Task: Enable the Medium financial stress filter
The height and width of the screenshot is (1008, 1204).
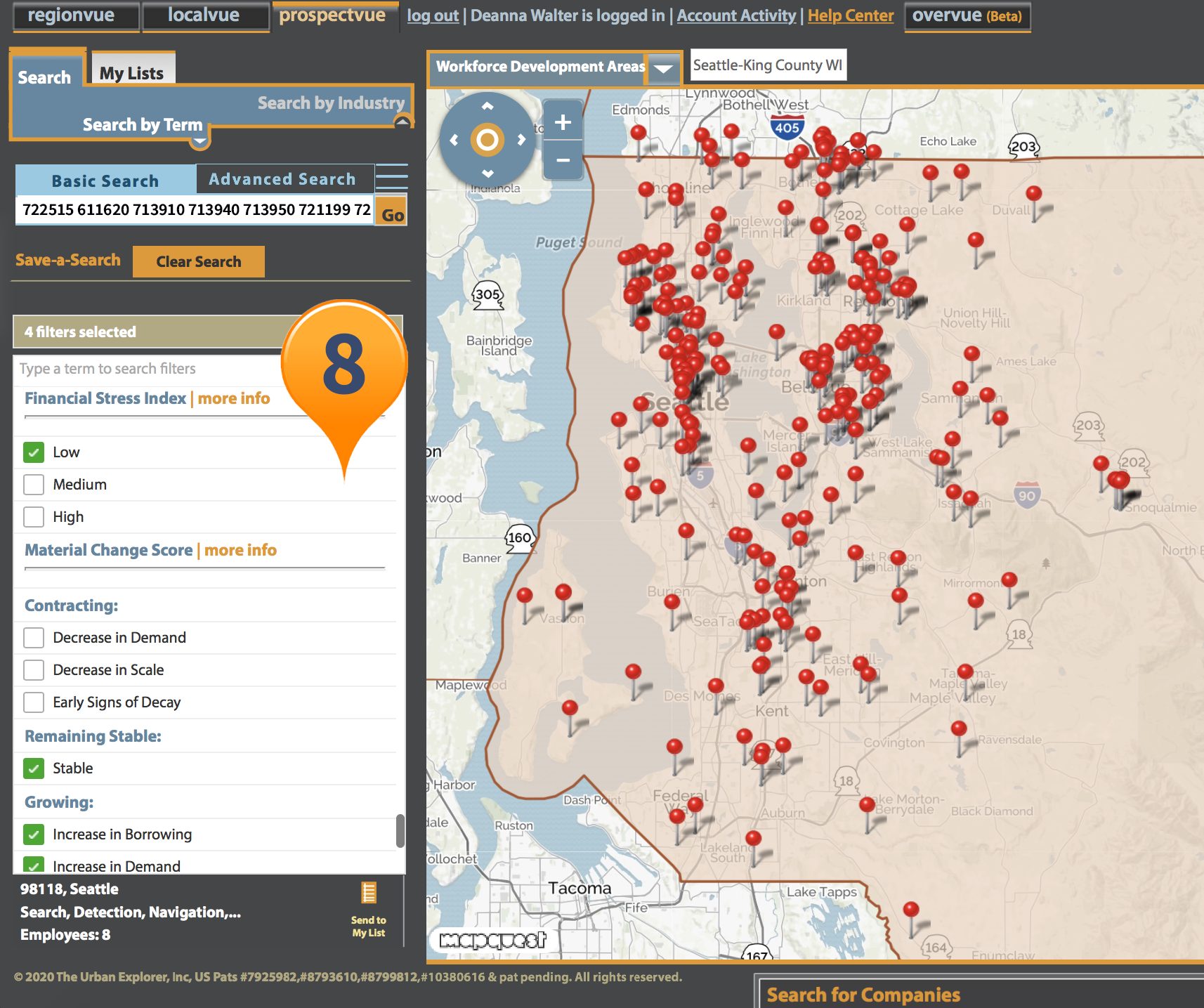Action: (34, 485)
